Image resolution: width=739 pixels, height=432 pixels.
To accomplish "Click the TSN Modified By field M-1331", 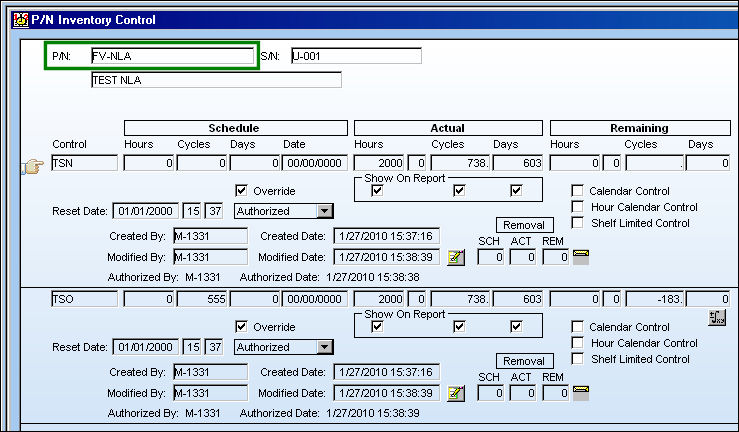I will [x=210, y=257].
